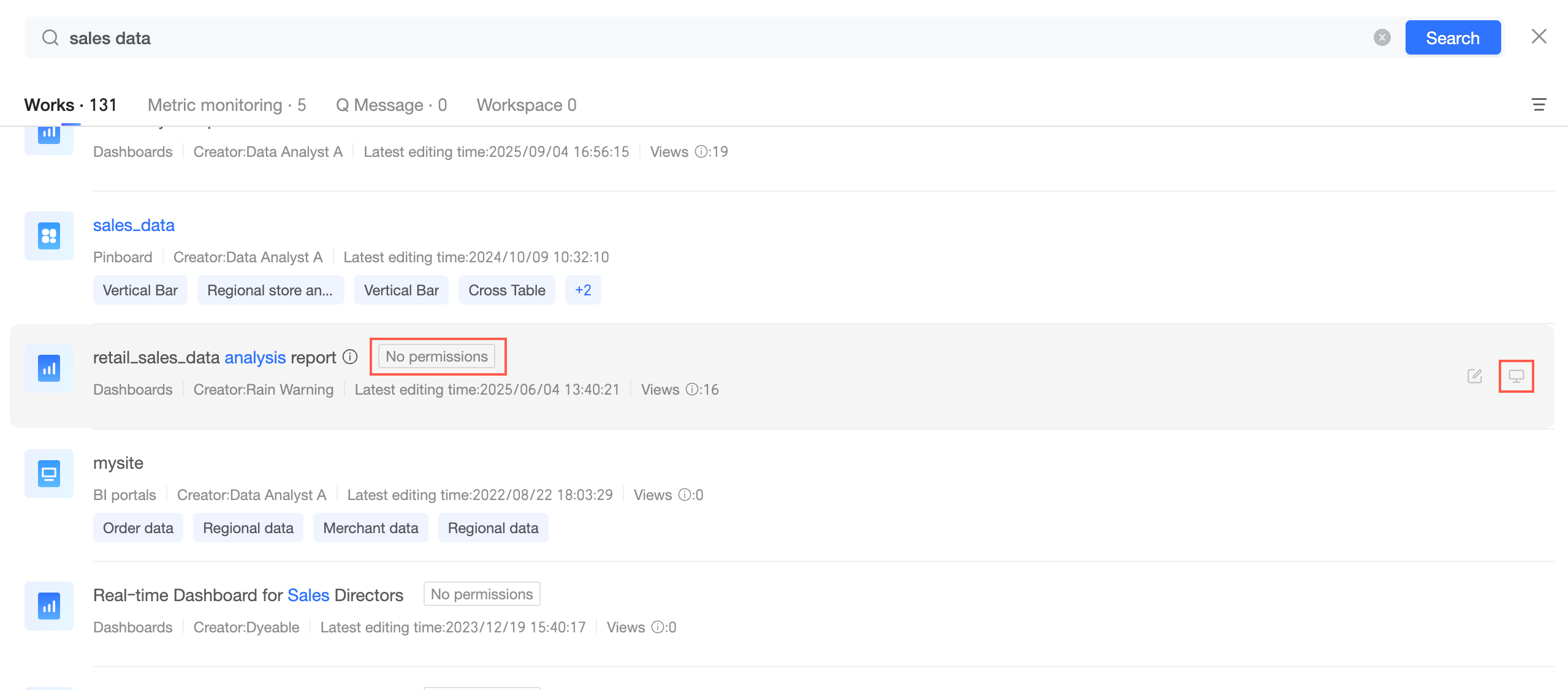Click No permissions badge on retail_sales_data report
Screen dimensions: 1568x690
point(437,357)
